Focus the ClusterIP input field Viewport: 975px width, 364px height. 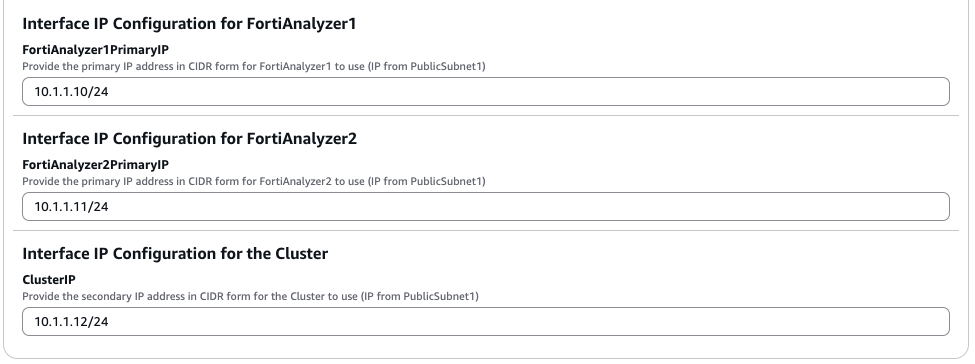click(486, 322)
